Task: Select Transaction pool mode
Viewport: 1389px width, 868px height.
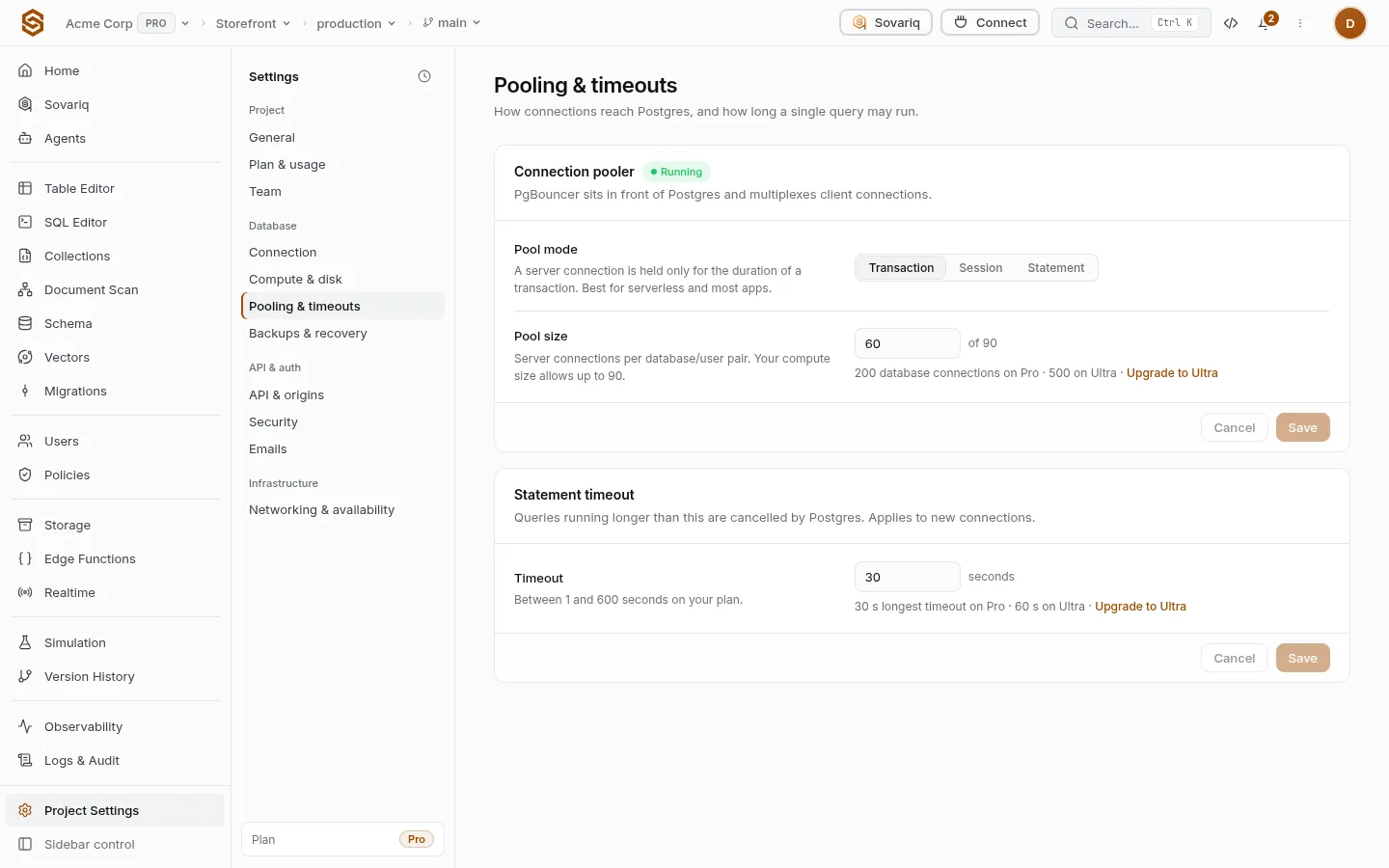Action: pyautogui.click(x=901, y=268)
